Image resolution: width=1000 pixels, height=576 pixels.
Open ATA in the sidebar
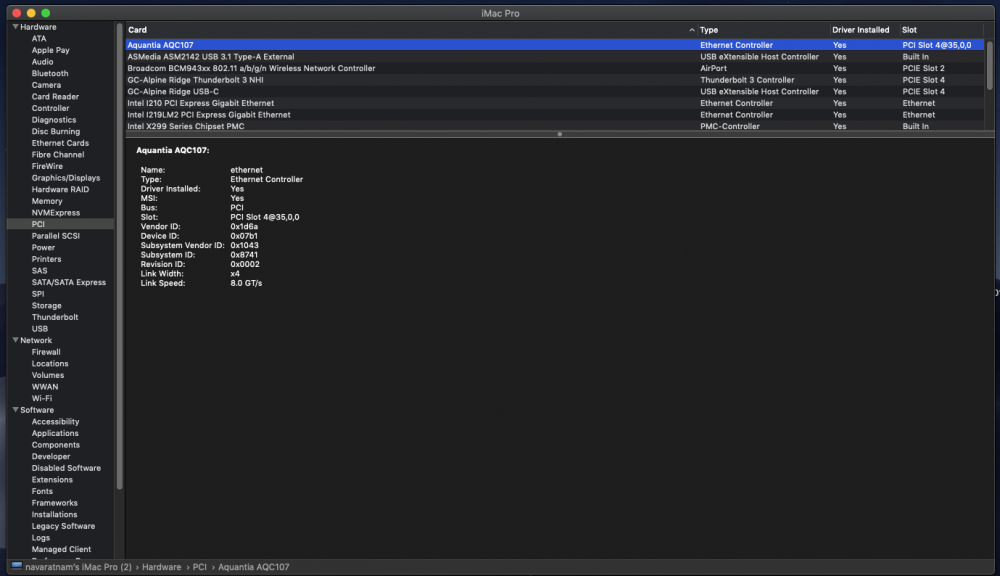[39, 38]
